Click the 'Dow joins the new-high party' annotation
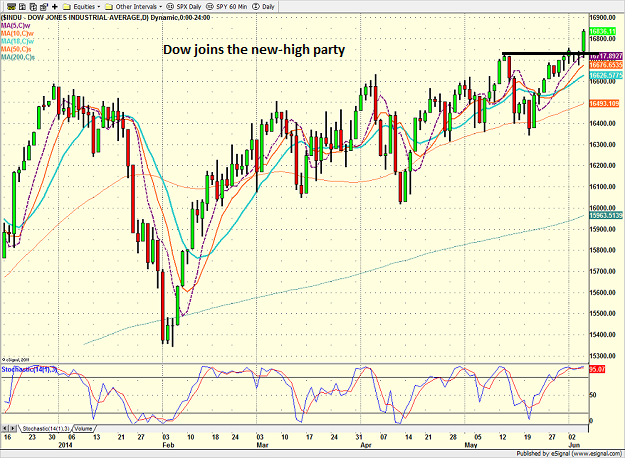Image resolution: width=625 pixels, height=458 pixels. pos(254,50)
